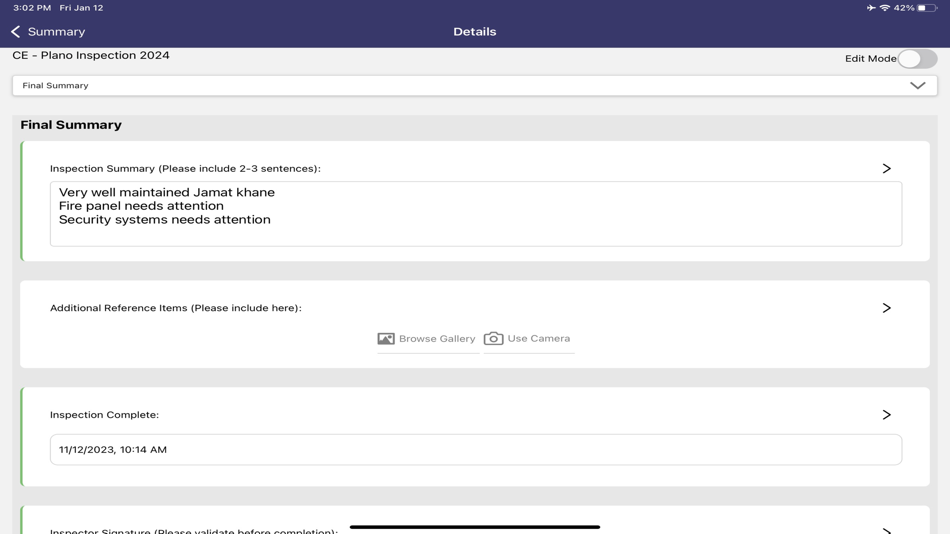Tap the Summary back link text
The image size is (950, 534).
pos(56,32)
